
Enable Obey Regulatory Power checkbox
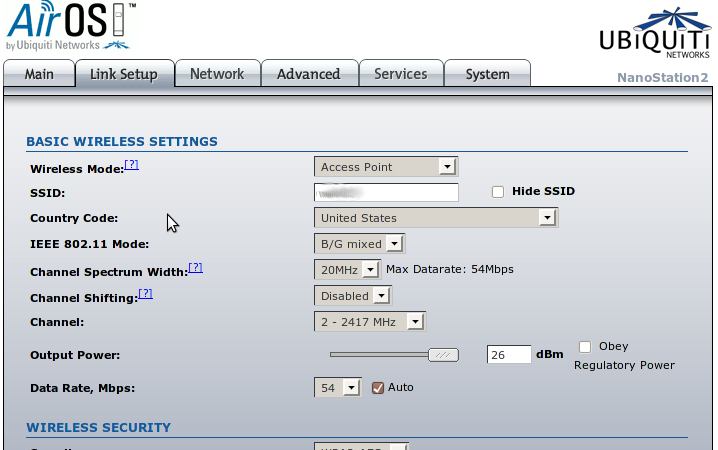point(585,347)
